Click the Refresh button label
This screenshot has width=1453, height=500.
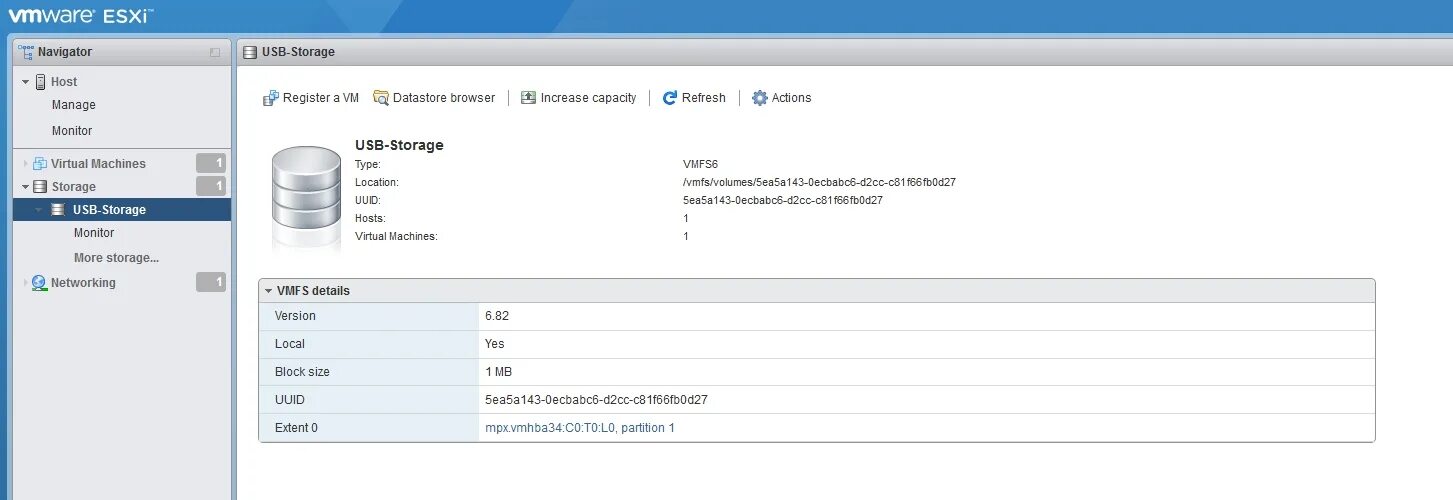704,98
